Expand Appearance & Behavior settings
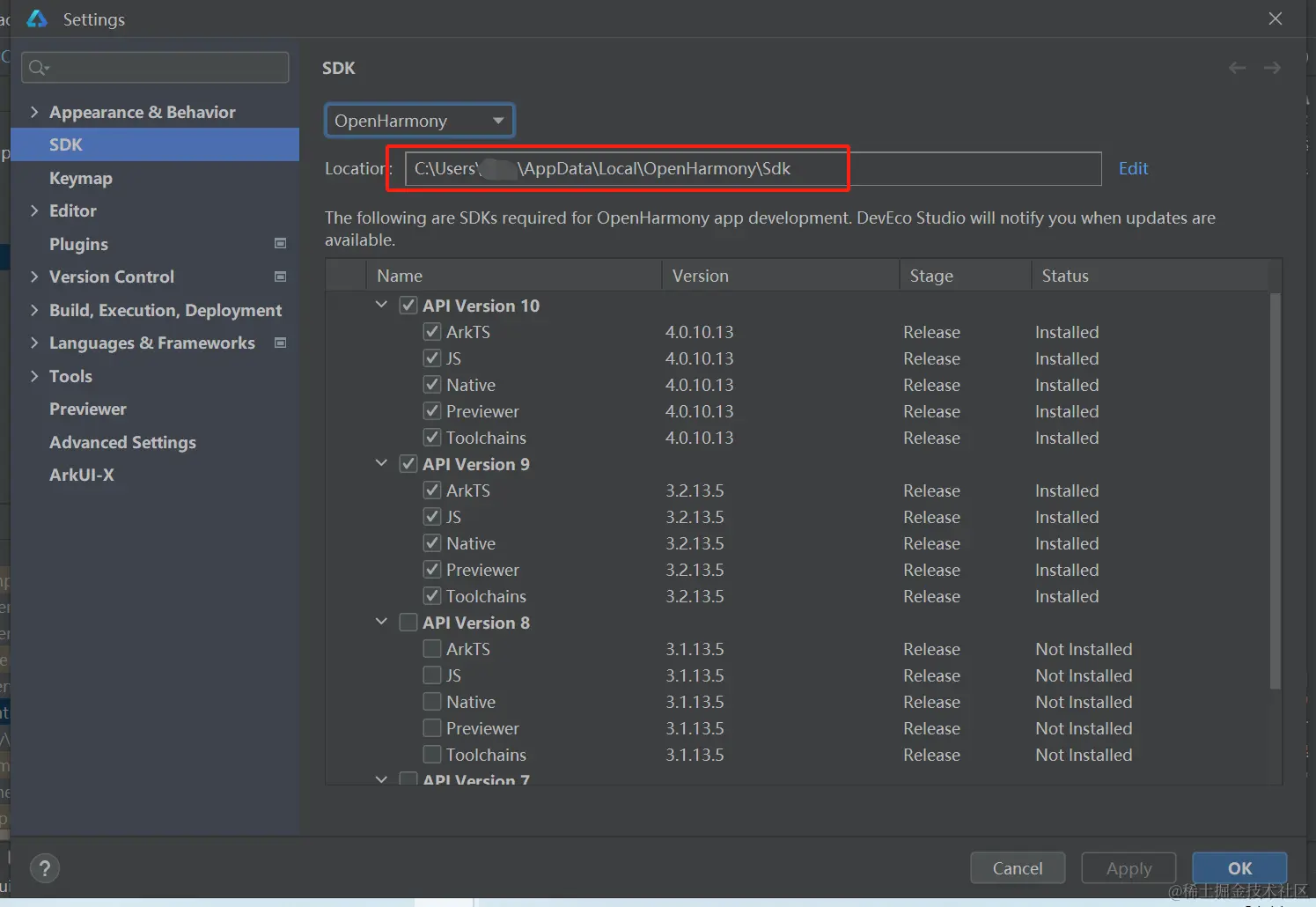This screenshot has width=1316, height=907. click(34, 112)
